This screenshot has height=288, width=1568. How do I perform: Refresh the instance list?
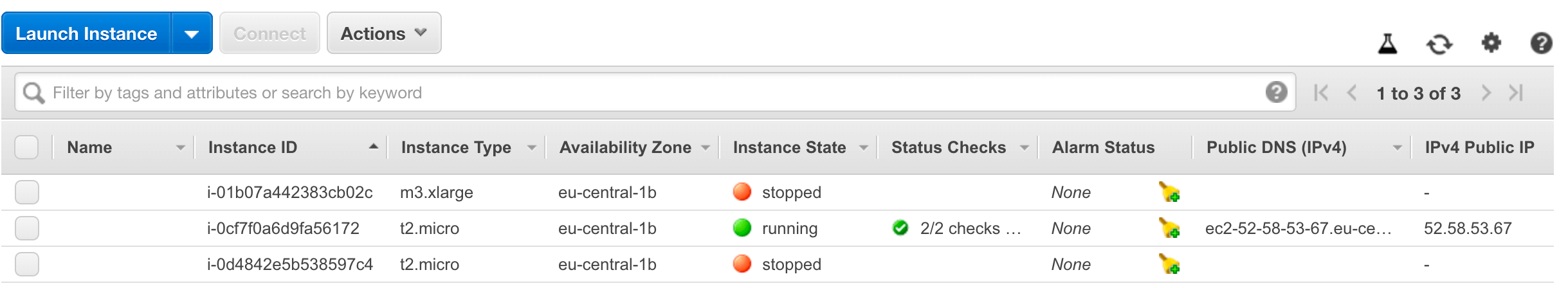(1439, 44)
